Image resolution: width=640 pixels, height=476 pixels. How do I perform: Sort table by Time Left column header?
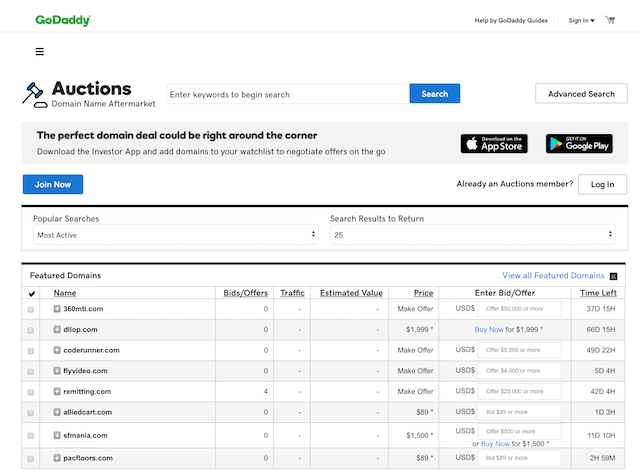coord(598,293)
